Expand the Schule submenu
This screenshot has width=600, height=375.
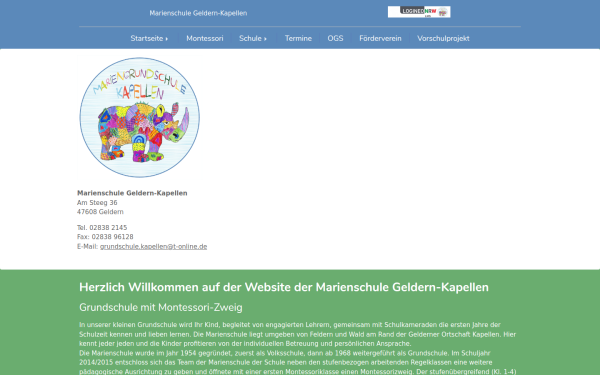253,38
